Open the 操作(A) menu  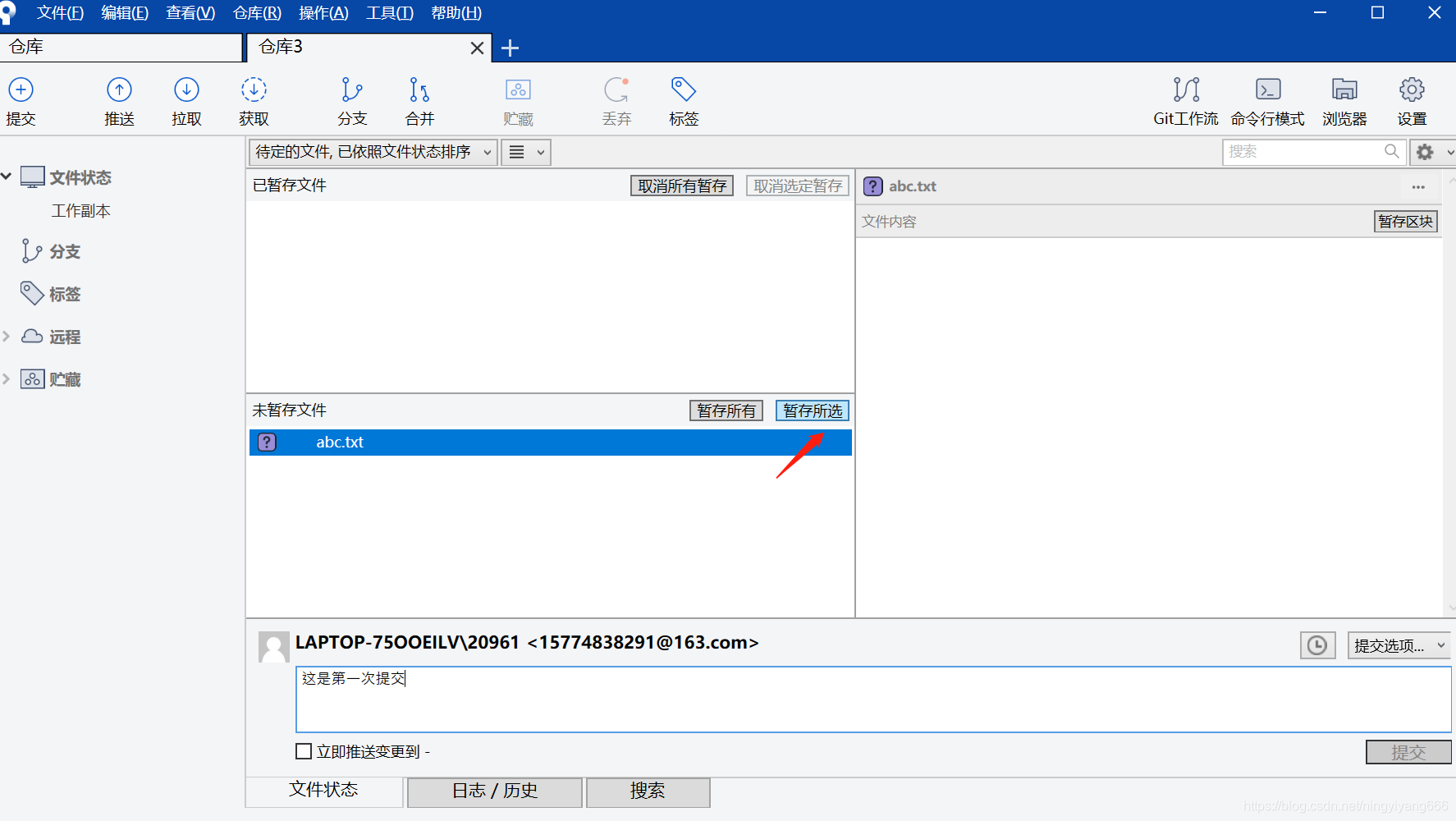tap(323, 13)
